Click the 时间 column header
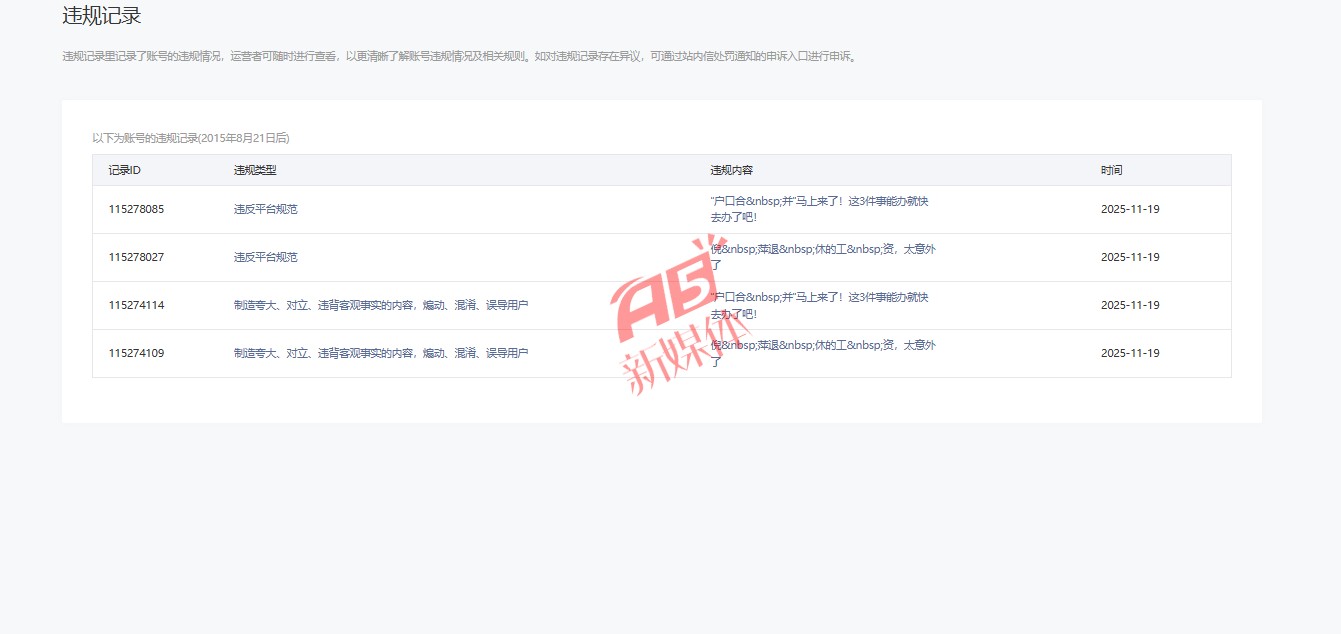Viewport: 1341px width, 634px height. coord(1111,170)
